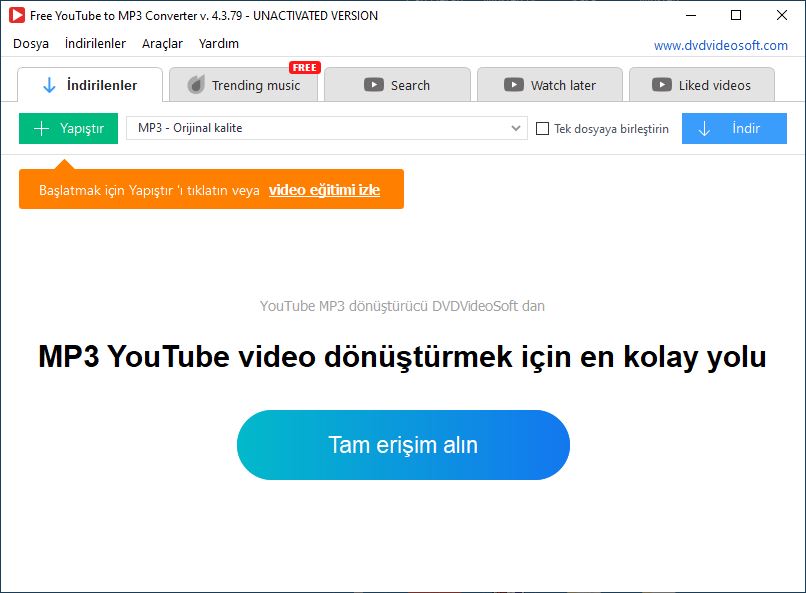Close the converter window
Image resolution: width=806 pixels, height=593 pixels.
[x=782, y=15]
